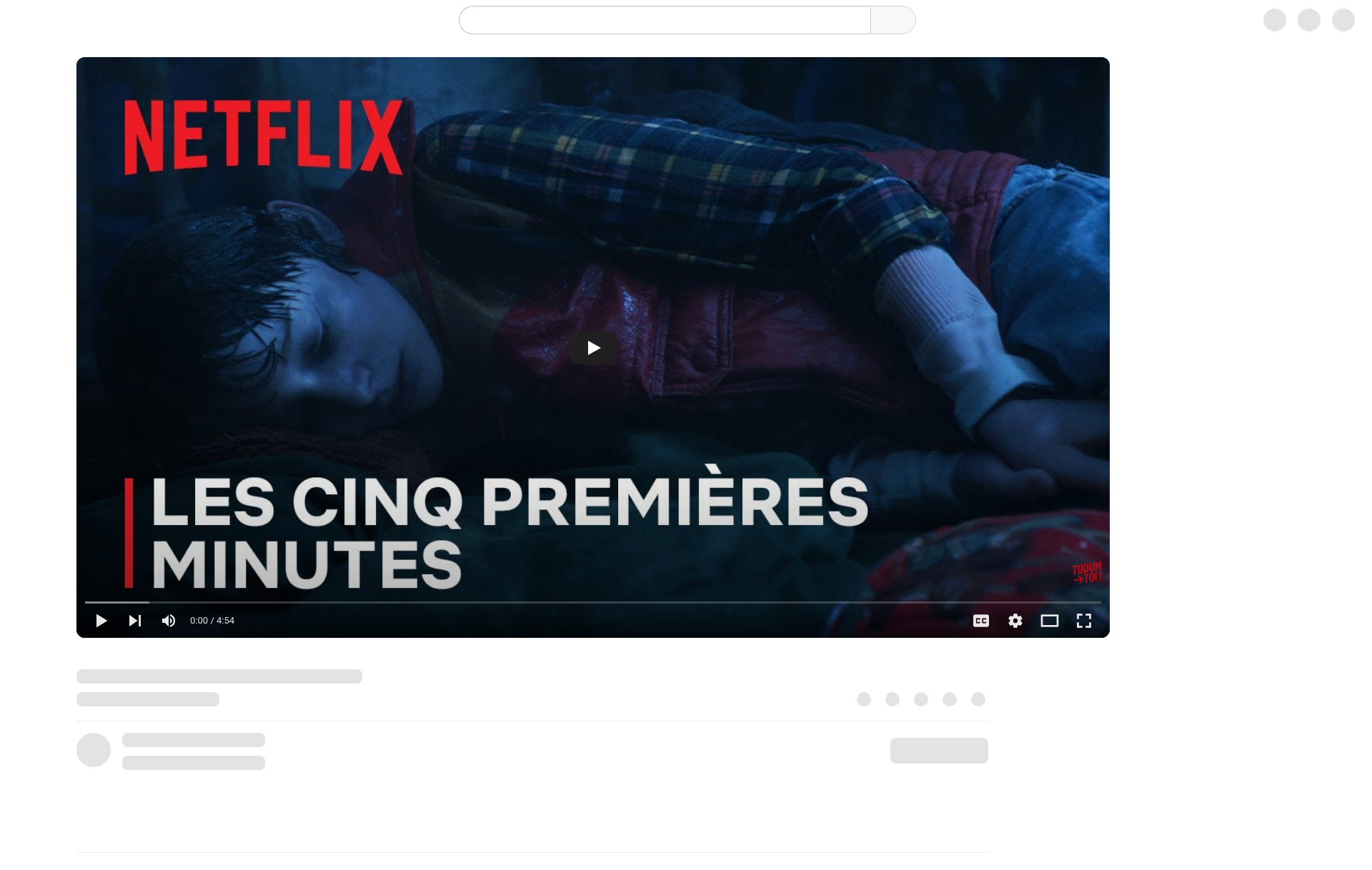Image resolution: width=1372 pixels, height=870 pixels.
Task: Click the Tudum Toi watermark in the video
Action: click(1087, 572)
